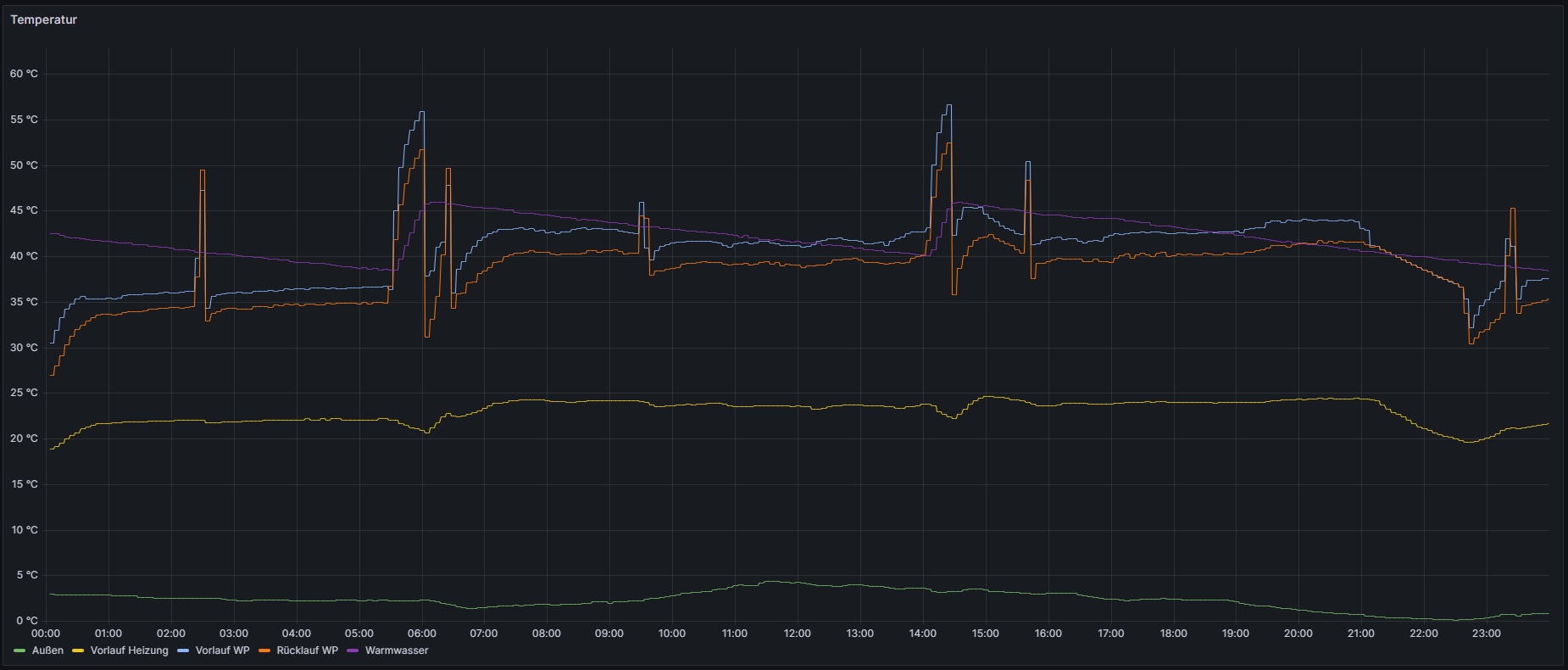This screenshot has height=670, width=1568.
Task: Click the 30 °C y-axis label
Action: point(24,348)
